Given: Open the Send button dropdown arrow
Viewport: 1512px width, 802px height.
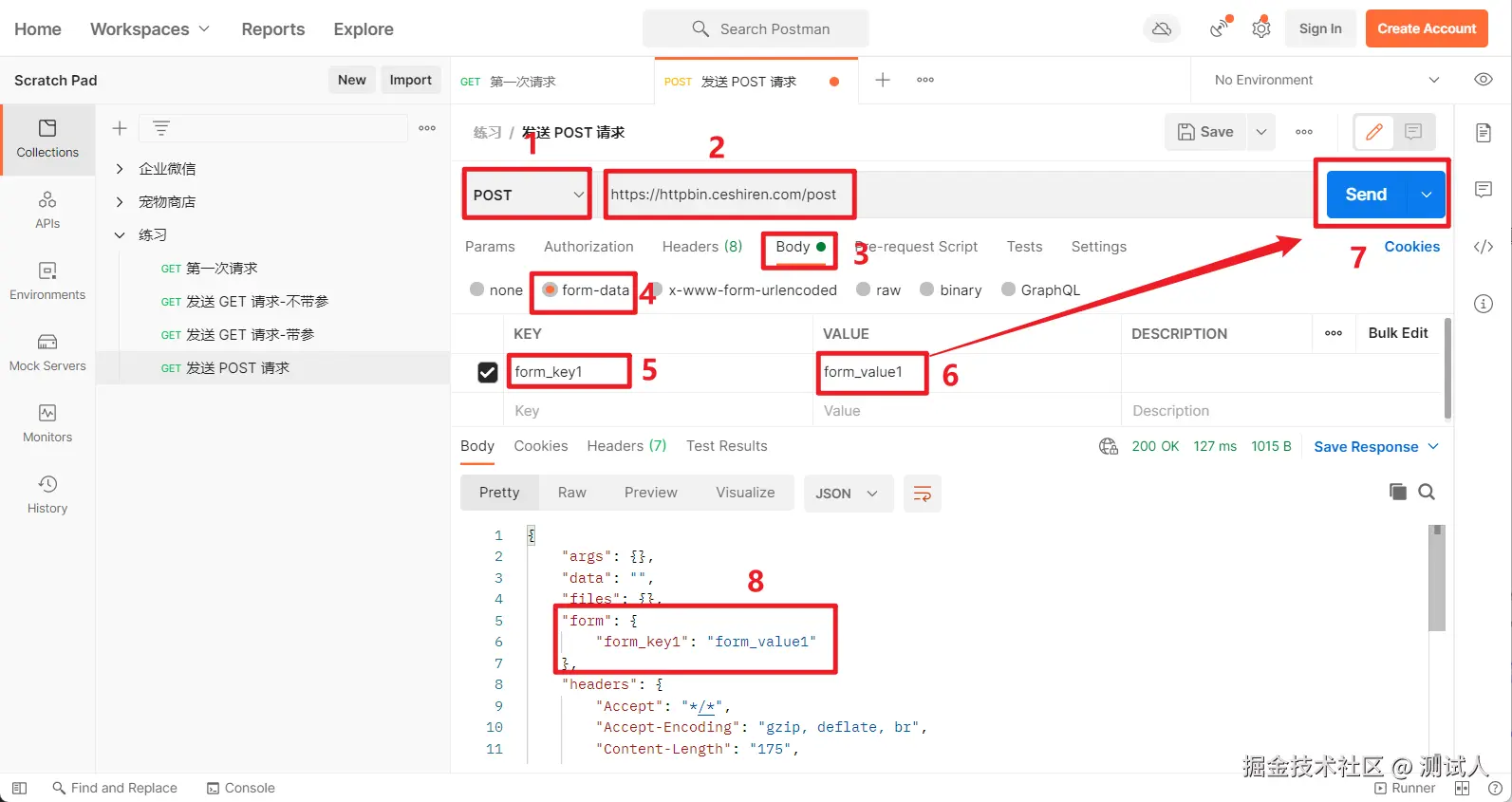Looking at the screenshot, I should pos(1426,195).
